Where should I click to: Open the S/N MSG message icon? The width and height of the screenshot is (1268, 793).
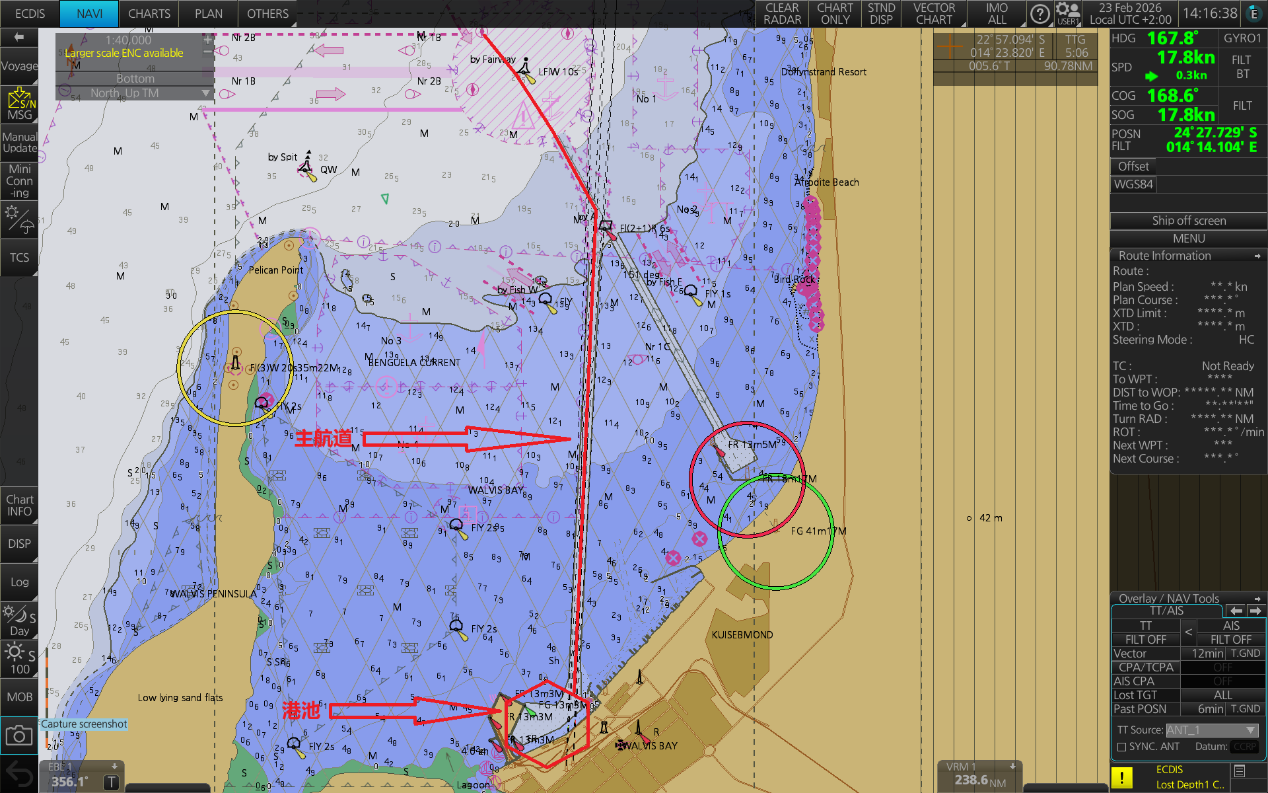pos(19,104)
